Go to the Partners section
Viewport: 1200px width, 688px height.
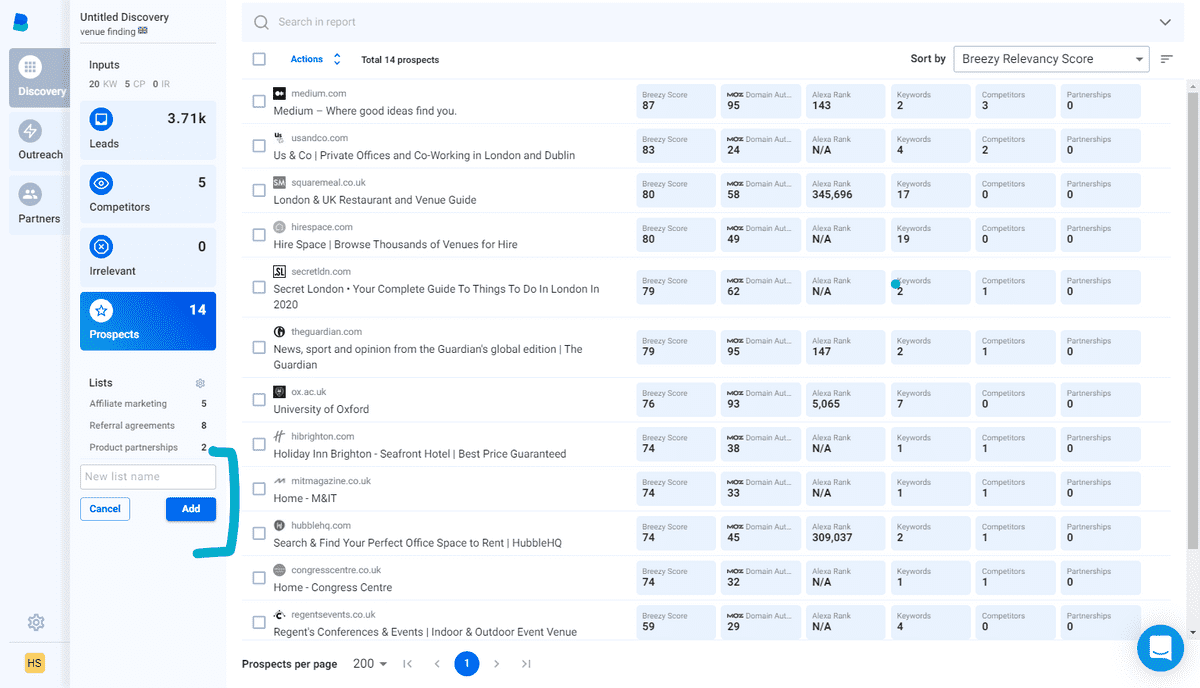(x=39, y=204)
